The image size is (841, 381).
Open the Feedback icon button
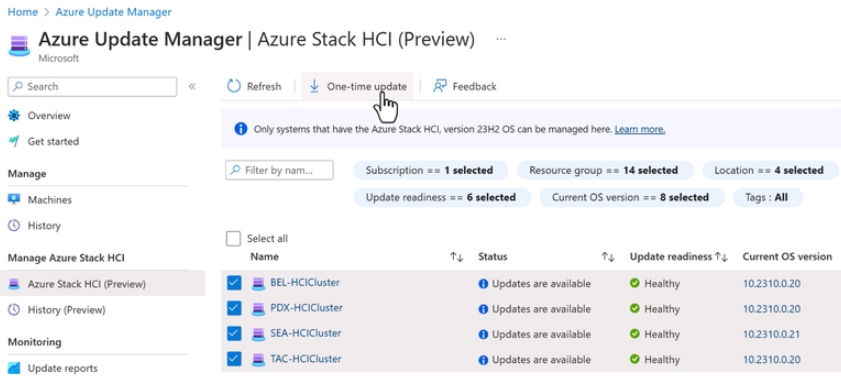440,86
